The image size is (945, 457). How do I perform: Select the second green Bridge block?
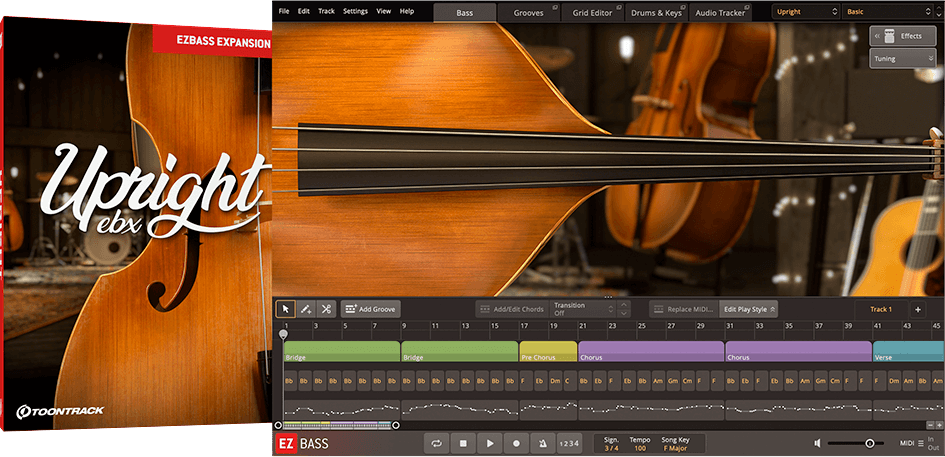[459, 351]
